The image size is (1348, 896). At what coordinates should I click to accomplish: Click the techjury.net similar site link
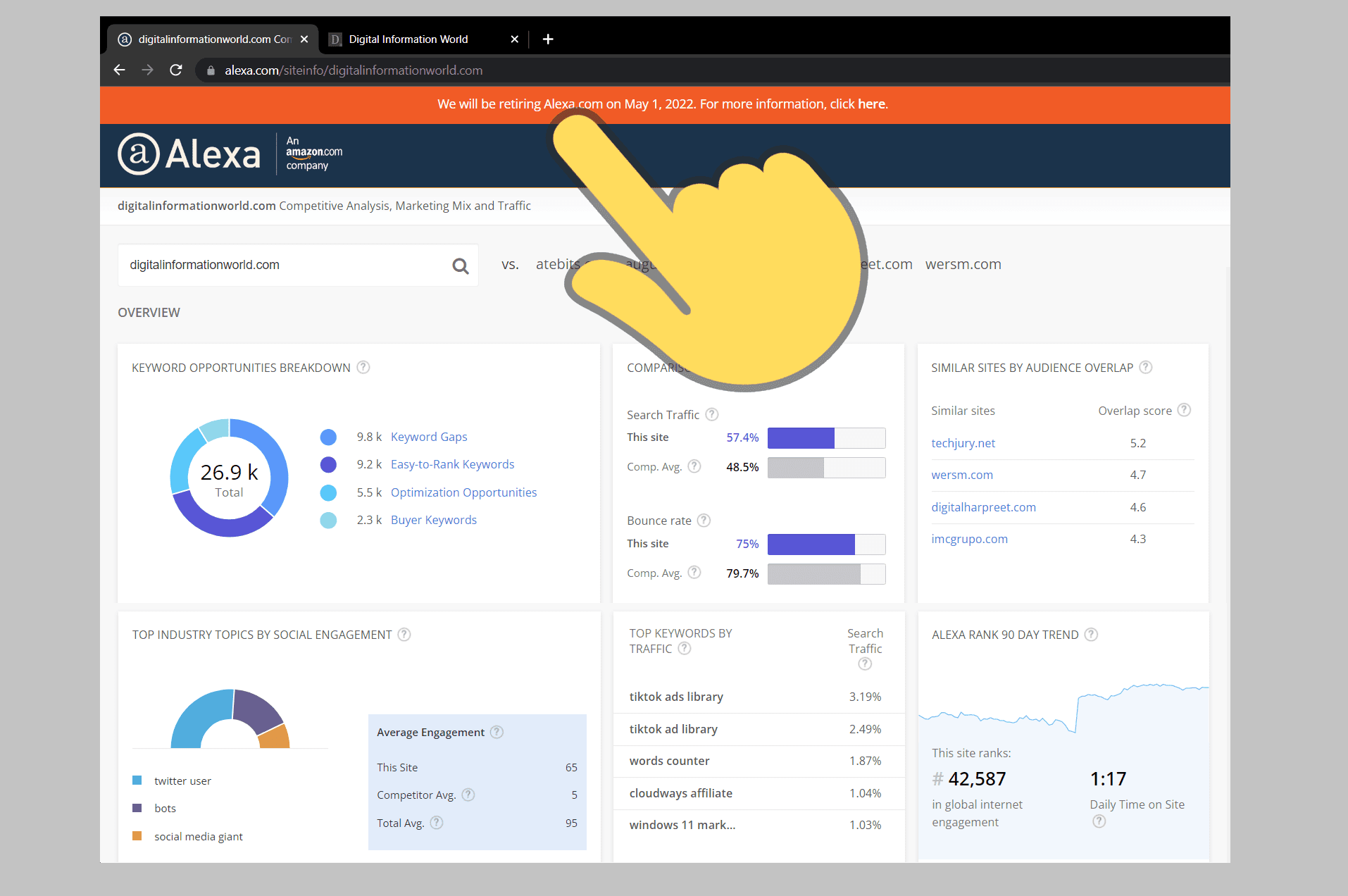point(963,443)
